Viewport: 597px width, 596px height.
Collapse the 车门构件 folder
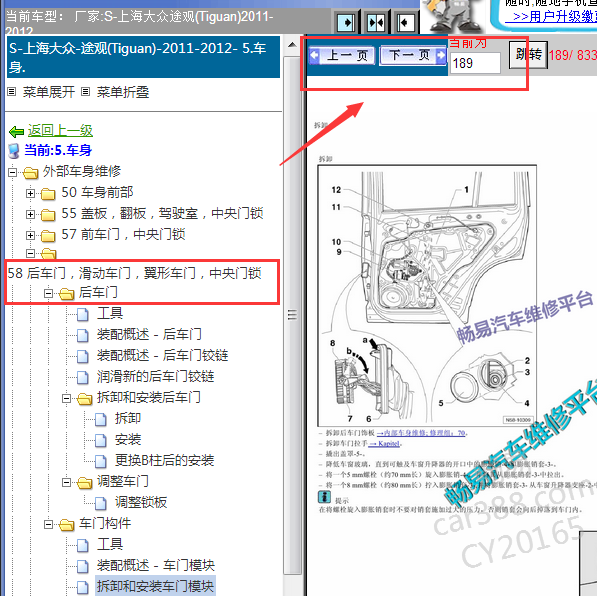tap(48, 525)
